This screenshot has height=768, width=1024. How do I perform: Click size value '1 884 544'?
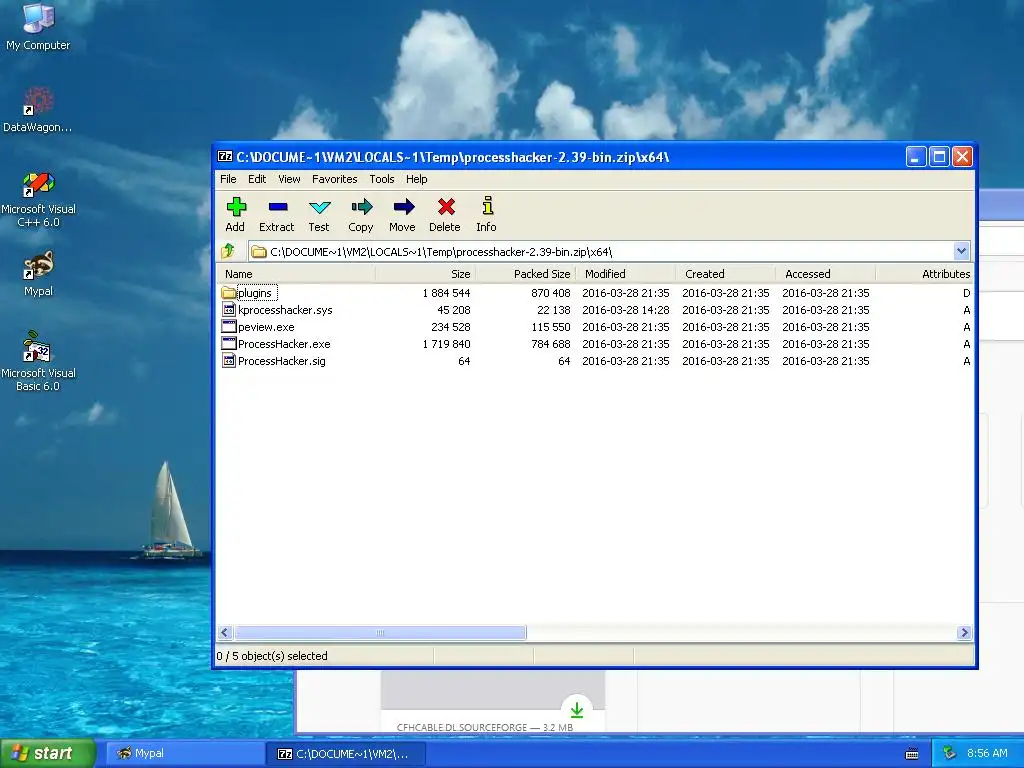point(446,293)
